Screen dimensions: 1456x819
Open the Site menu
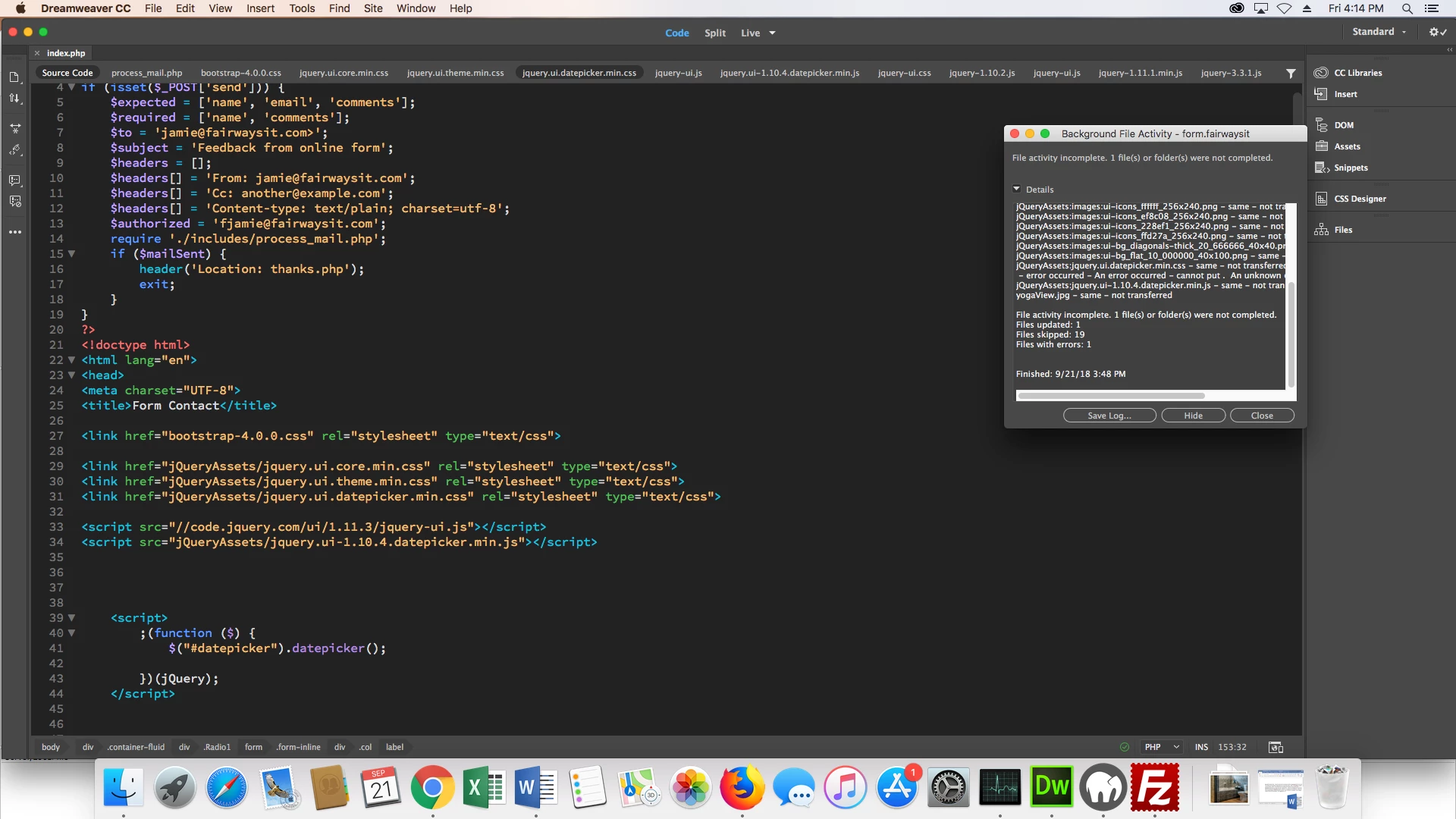(372, 8)
